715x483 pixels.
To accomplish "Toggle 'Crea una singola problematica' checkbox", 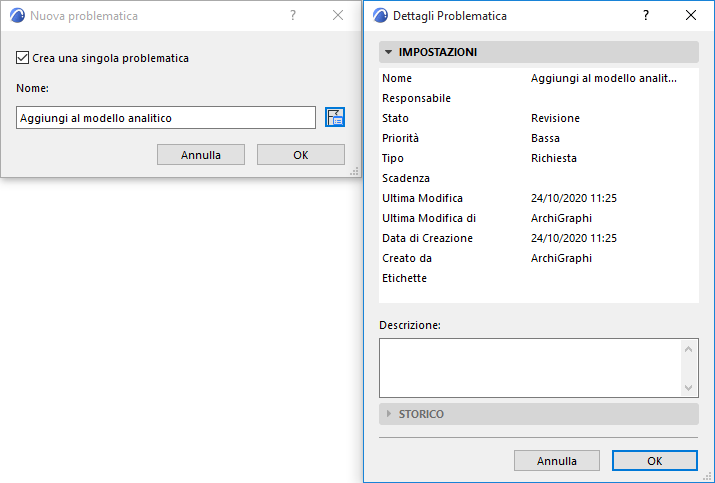I will [x=24, y=58].
